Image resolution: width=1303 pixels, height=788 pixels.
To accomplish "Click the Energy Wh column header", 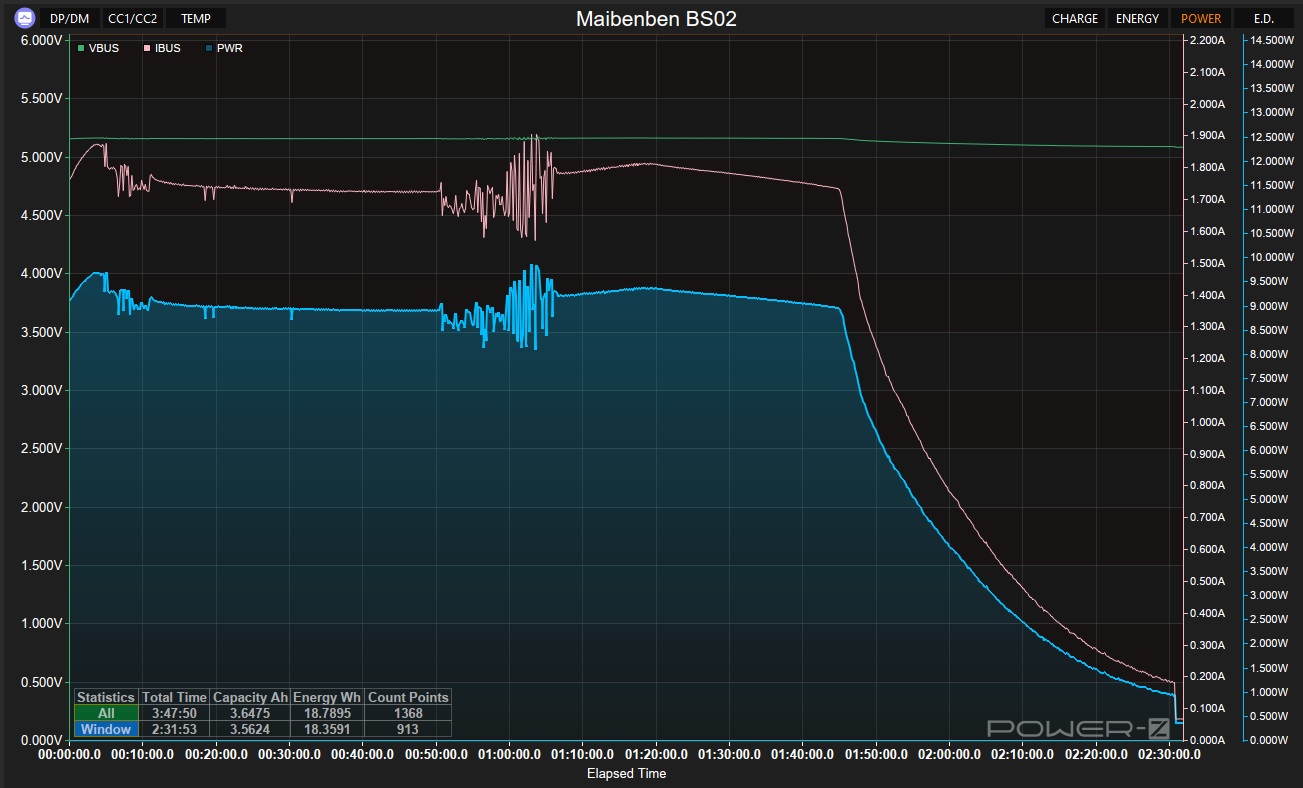I will click(x=327, y=697).
